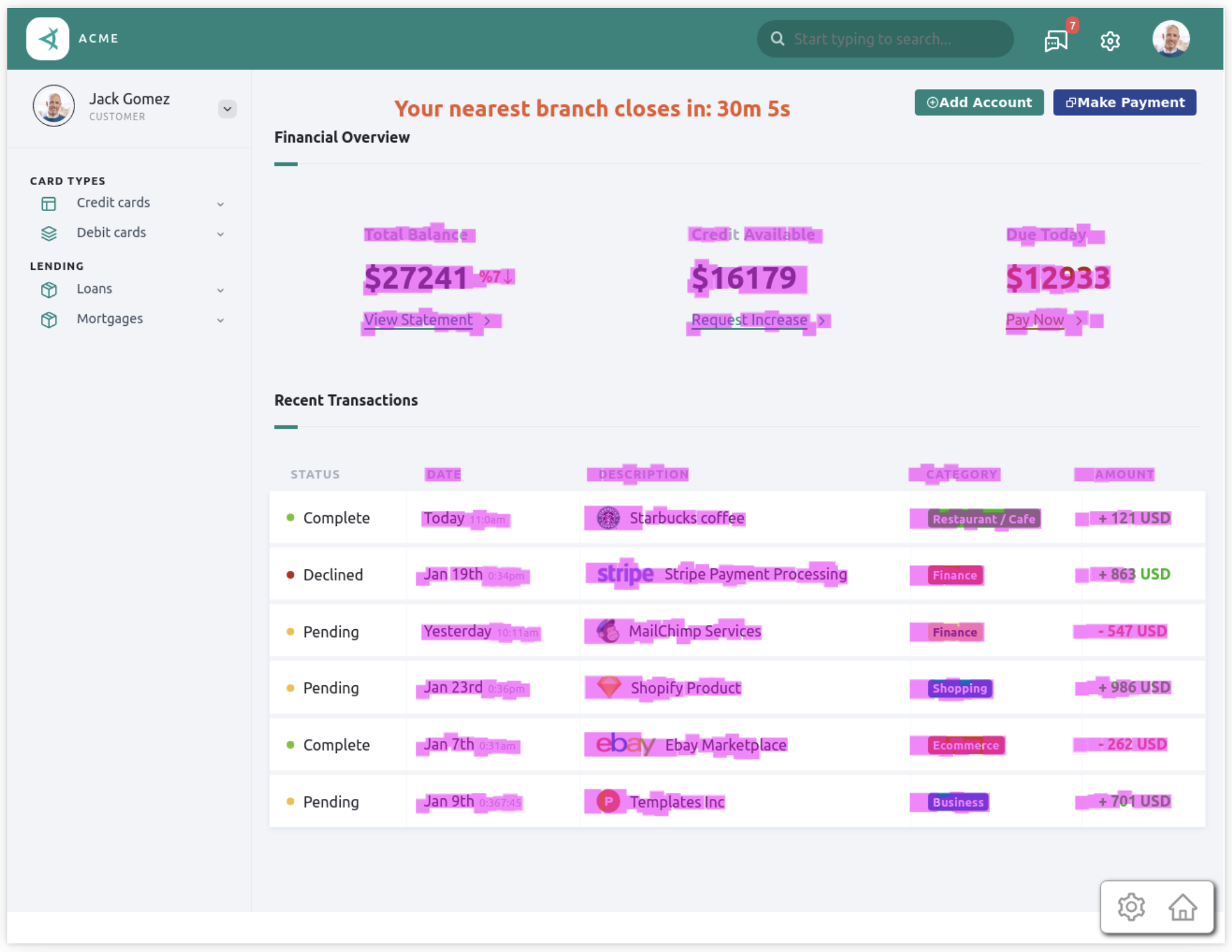The height and width of the screenshot is (952, 1232).
Task: Open the View Statement link
Action: pyautogui.click(x=418, y=320)
